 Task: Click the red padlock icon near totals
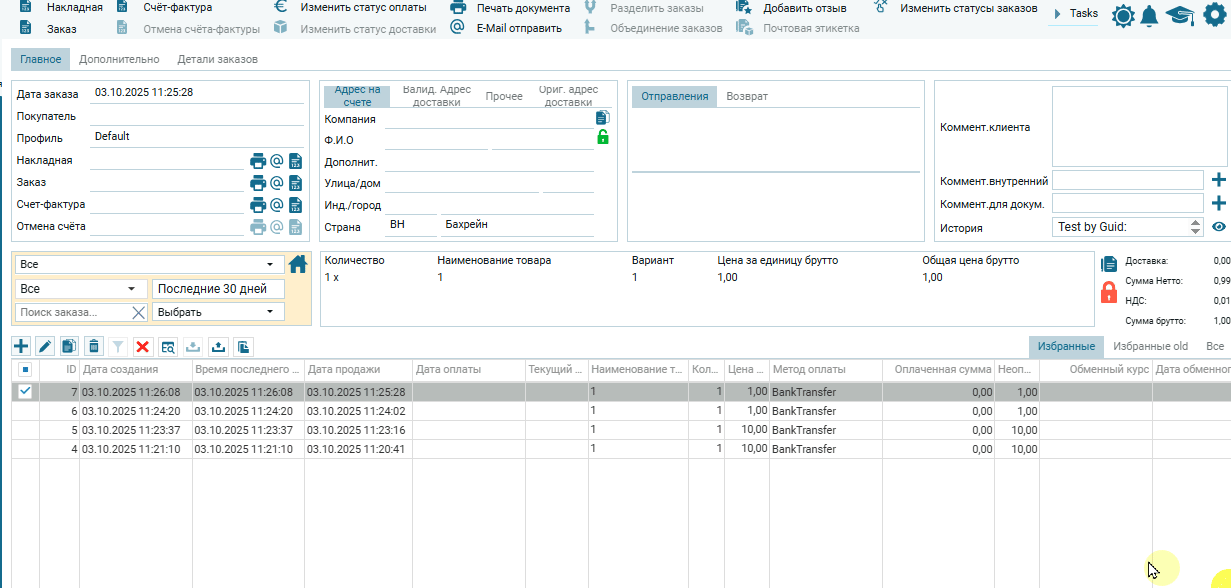[x=1108, y=292]
